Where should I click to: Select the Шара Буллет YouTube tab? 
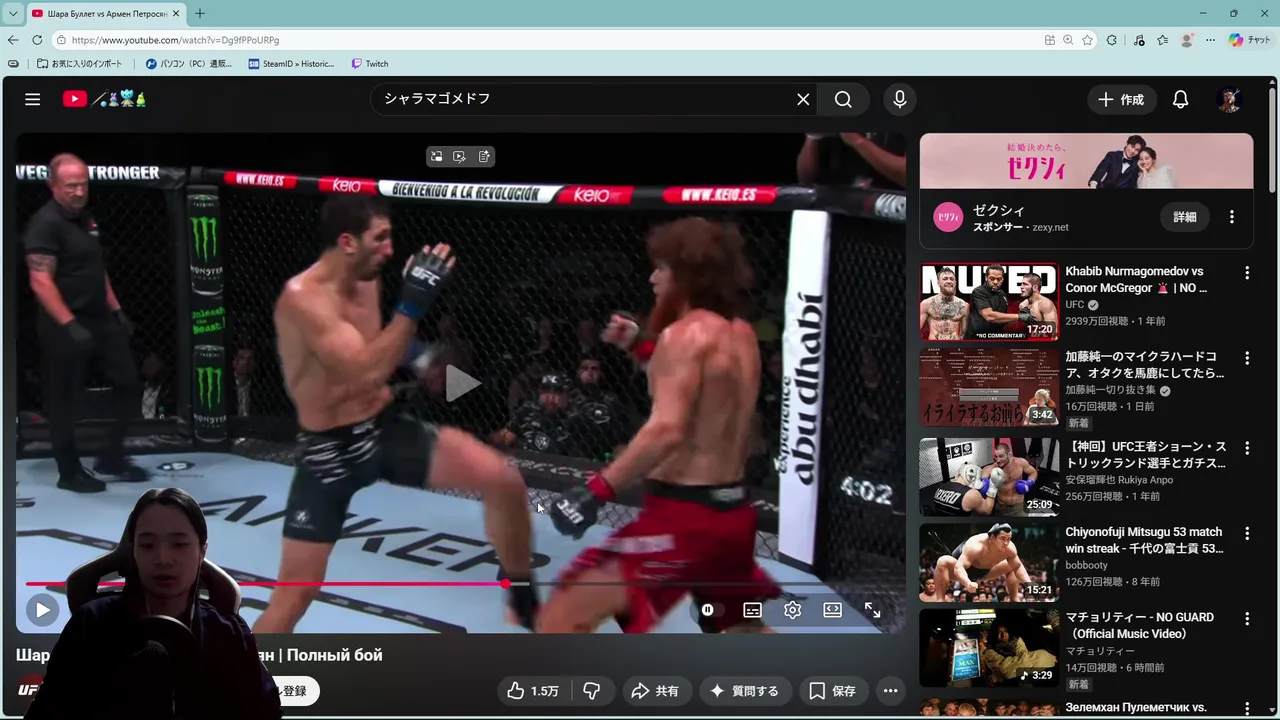pos(105,13)
